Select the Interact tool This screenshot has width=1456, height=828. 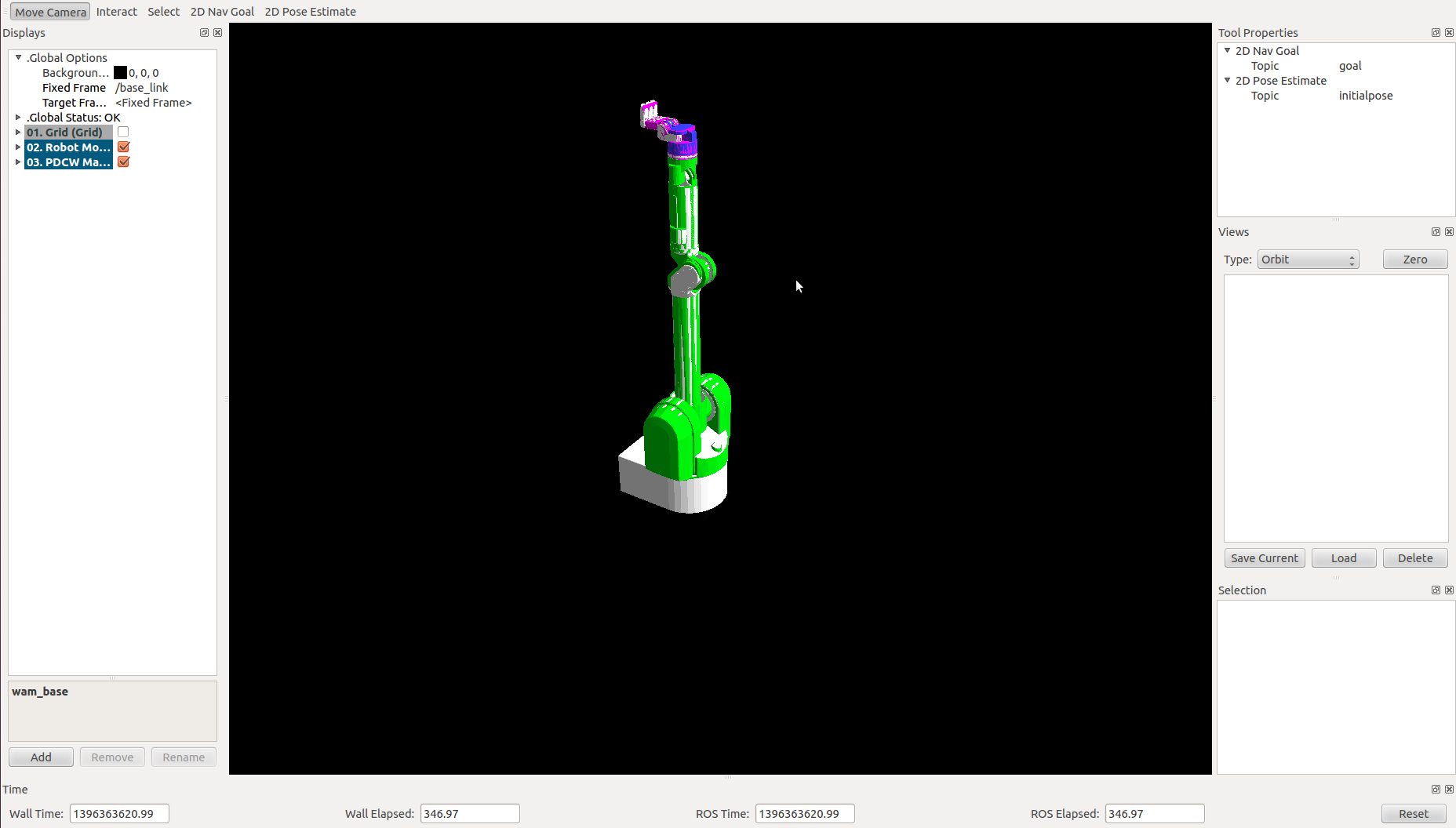pos(116,12)
